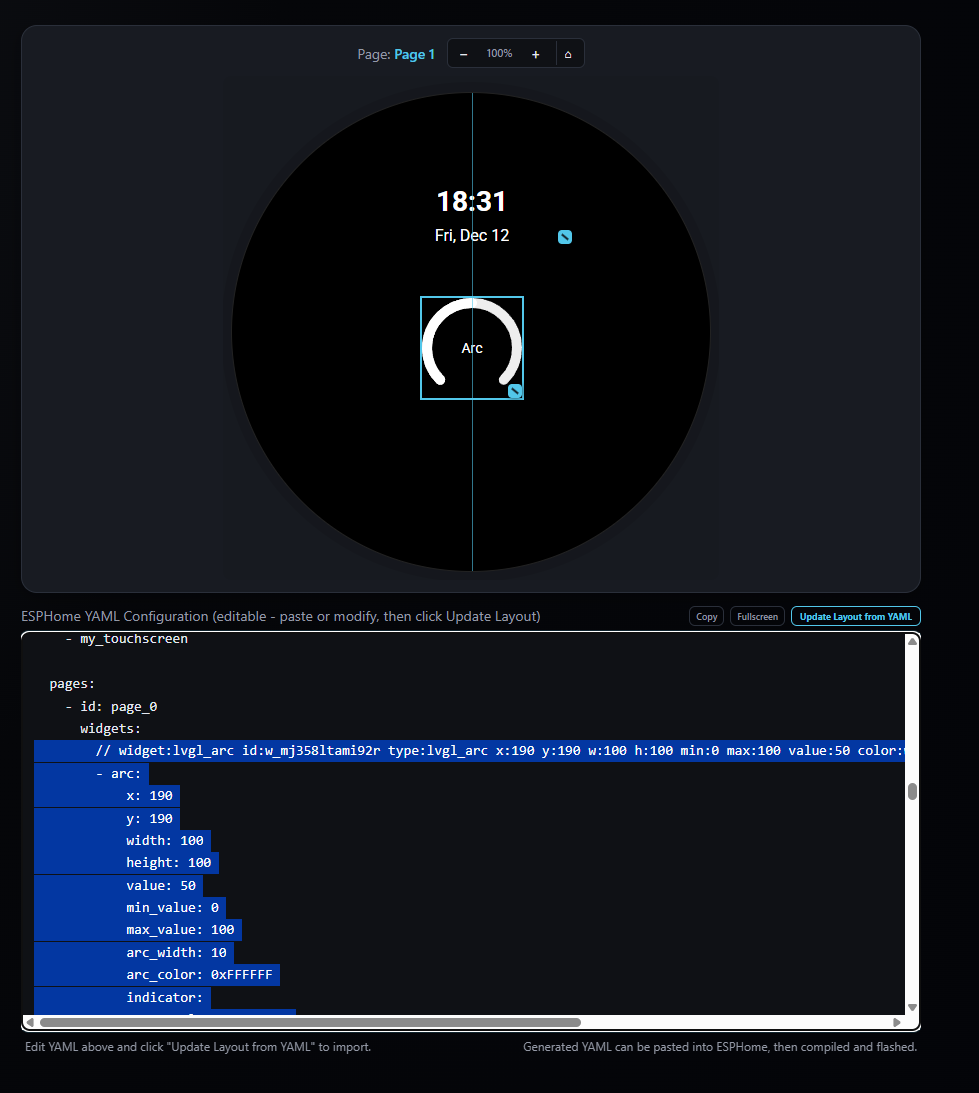Click the resize handle on the Arc widget

(x=515, y=391)
